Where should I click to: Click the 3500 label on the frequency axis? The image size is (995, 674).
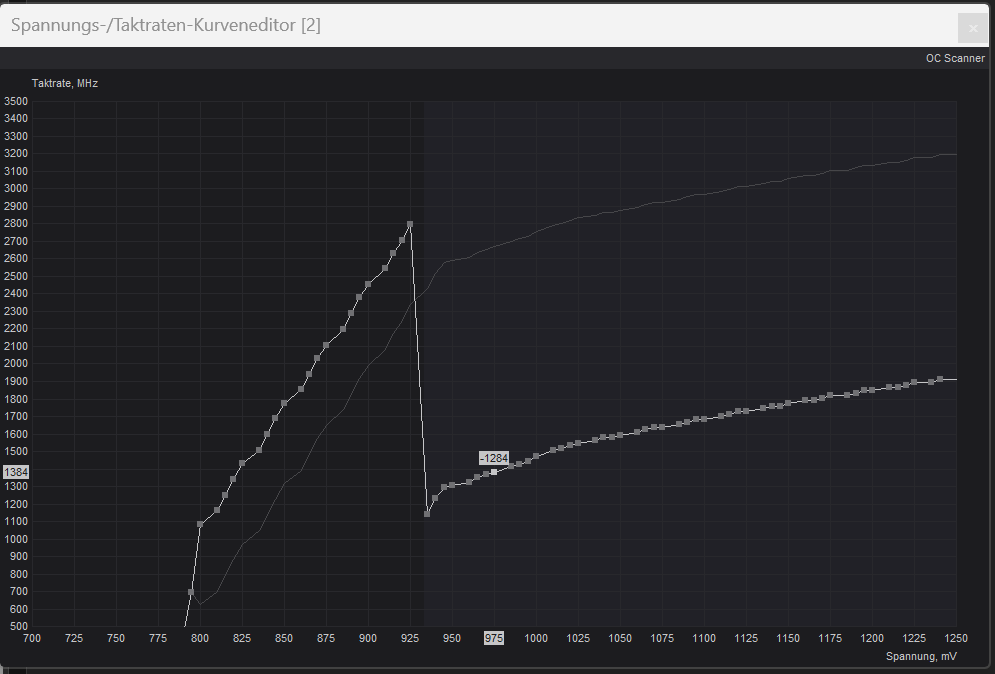click(x=16, y=101)
